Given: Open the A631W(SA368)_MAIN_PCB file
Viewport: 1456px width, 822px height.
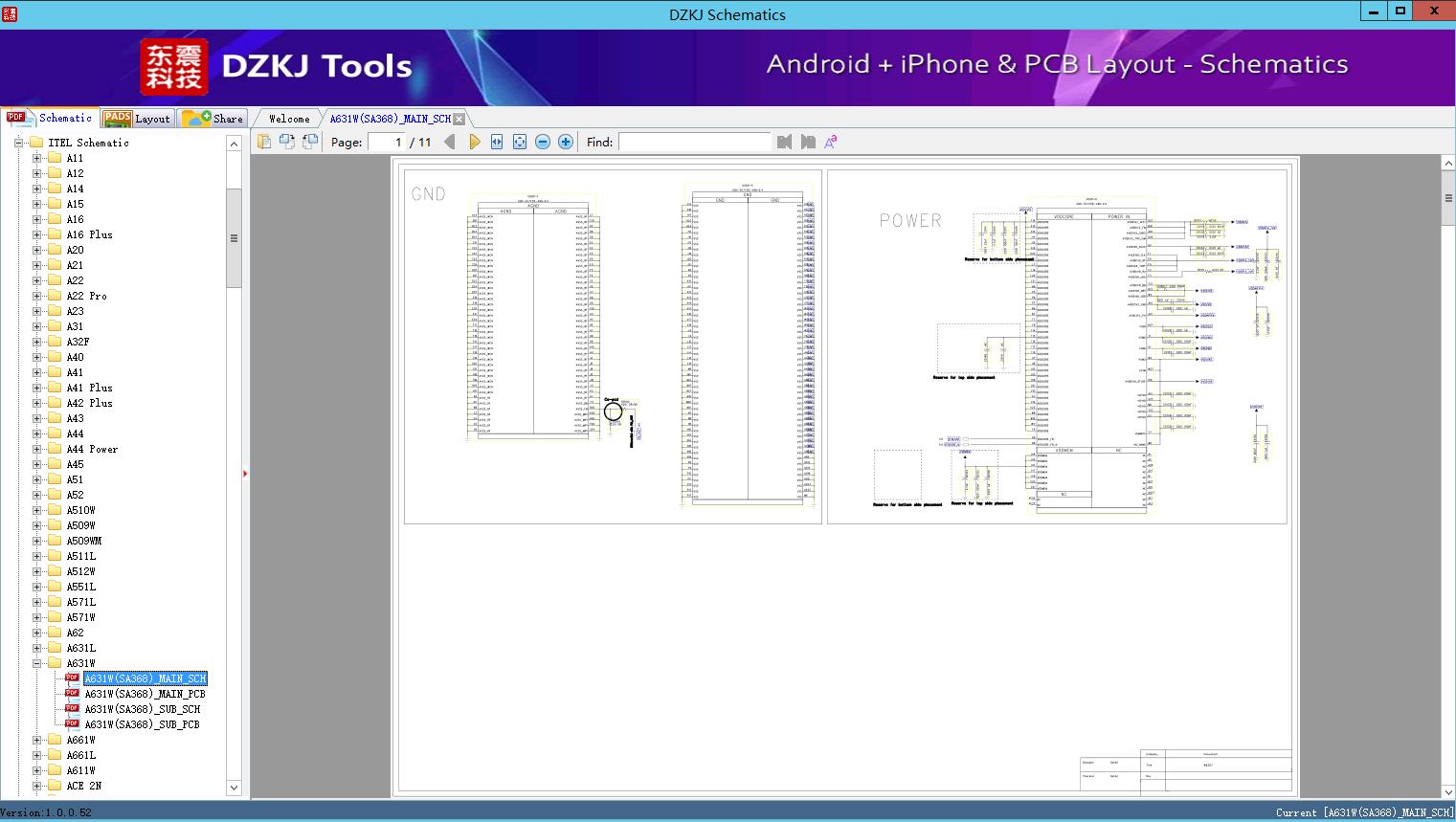Looking at the screenshot, I should click(145, 694).
